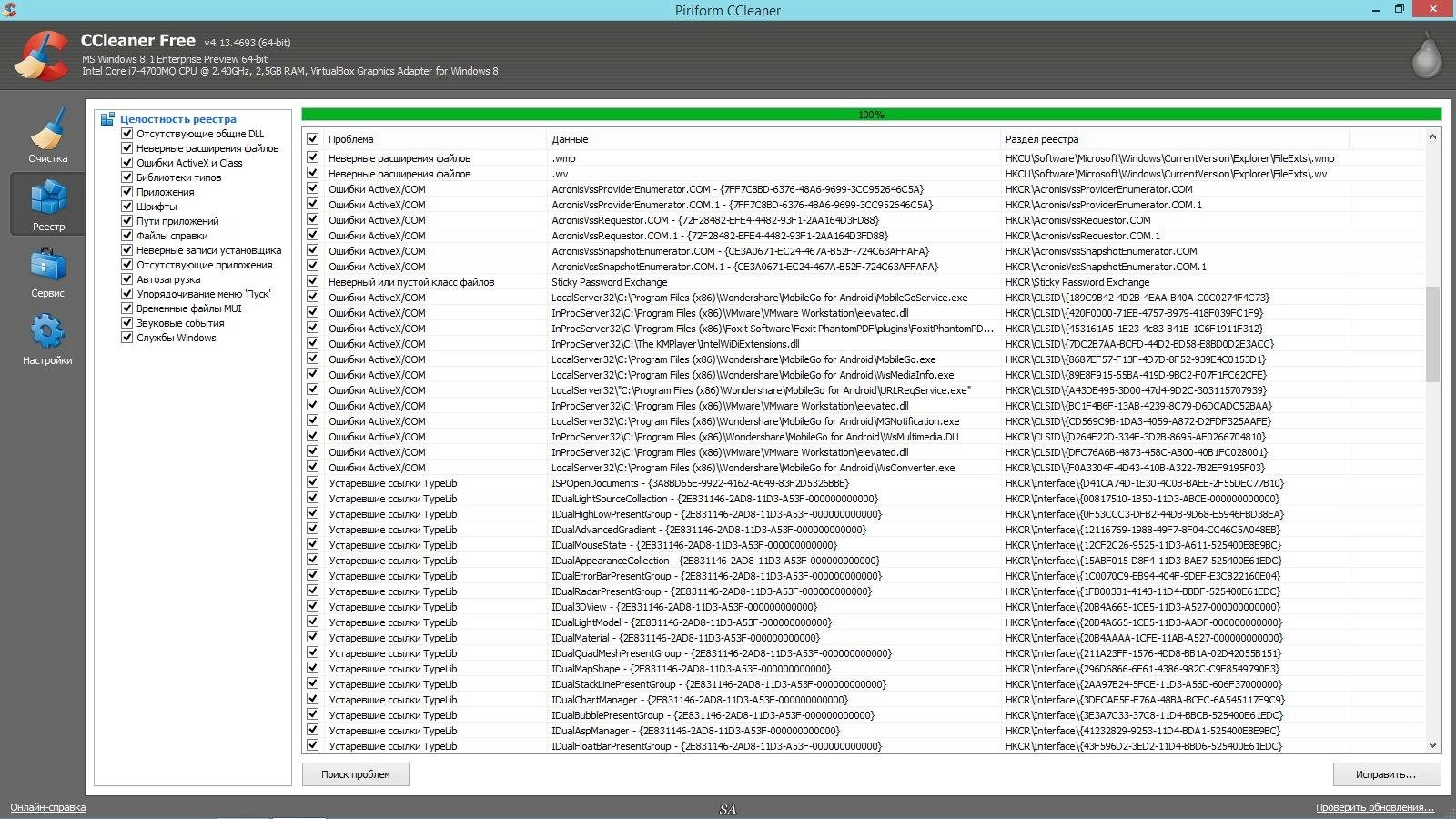This screenshot has width=1456, height=819.
Task: Open the Очистка cleaner section
Action: tap(47, 136)
